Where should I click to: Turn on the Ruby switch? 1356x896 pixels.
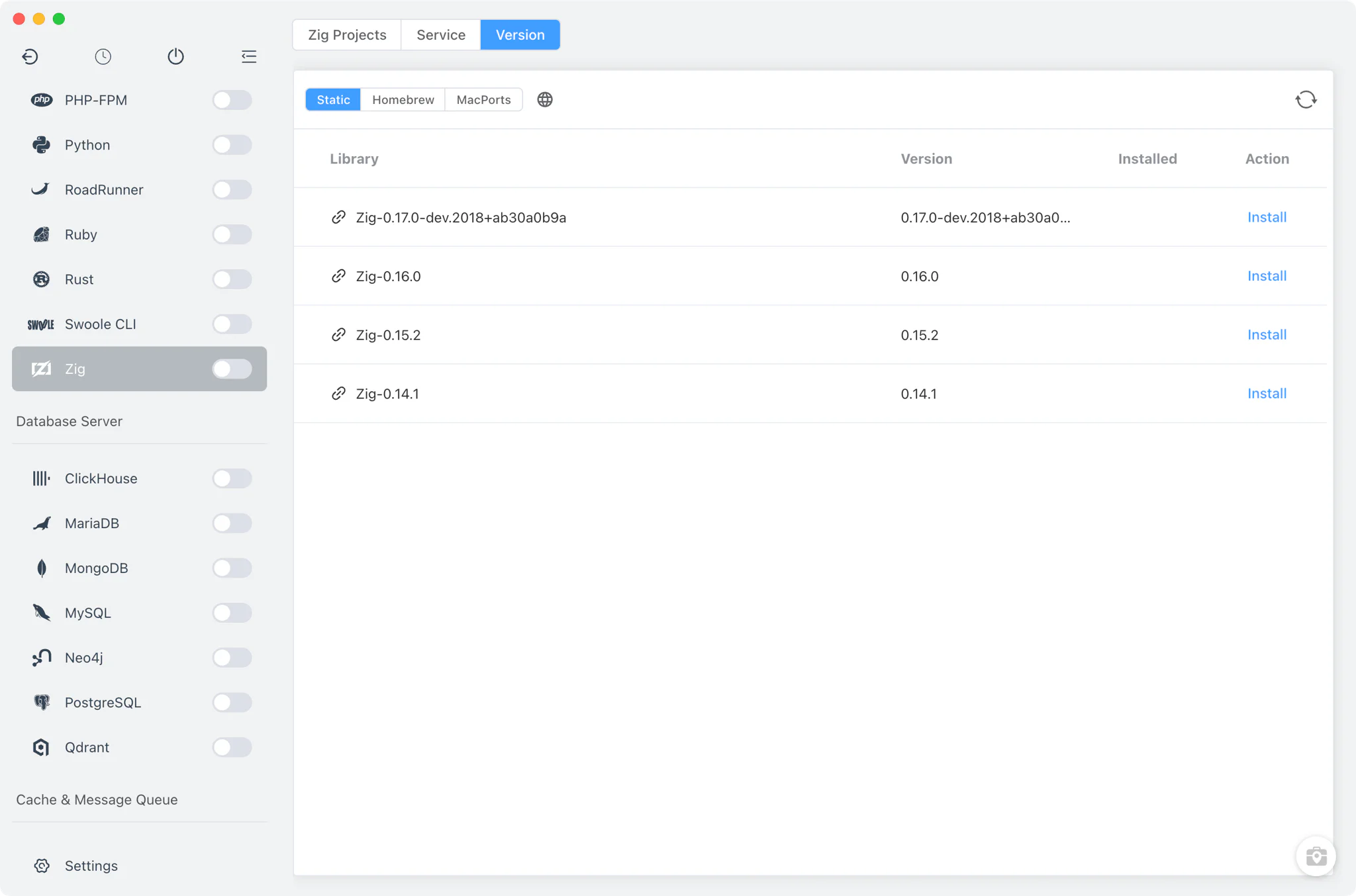pyautogui.click(x=232, y=234)
